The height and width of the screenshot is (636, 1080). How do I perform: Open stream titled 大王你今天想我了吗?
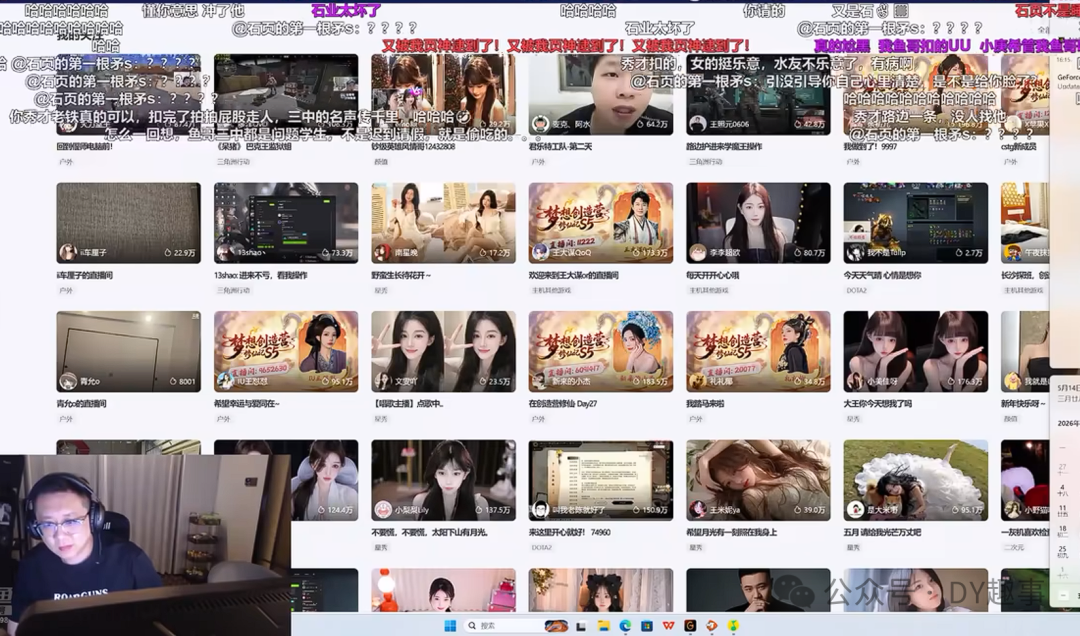(x=878, y=404)
